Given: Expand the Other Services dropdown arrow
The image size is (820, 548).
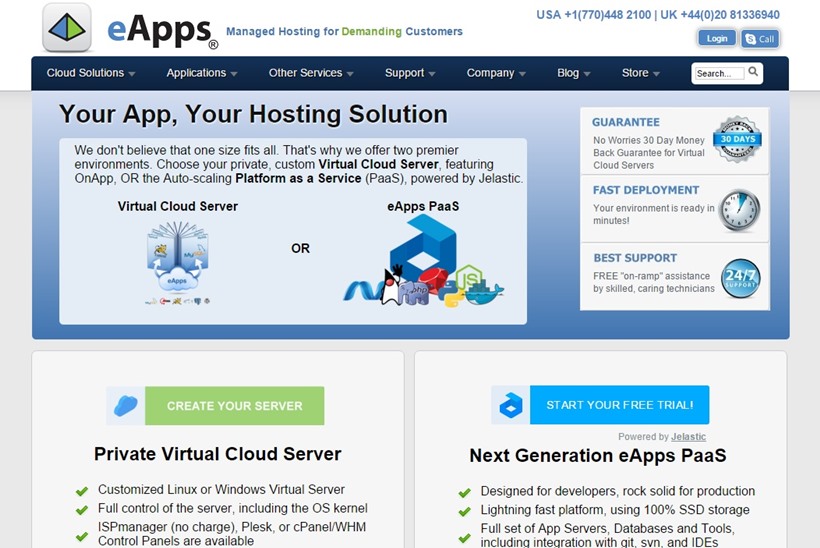Looking at the screenshot, I should point(350,74).
